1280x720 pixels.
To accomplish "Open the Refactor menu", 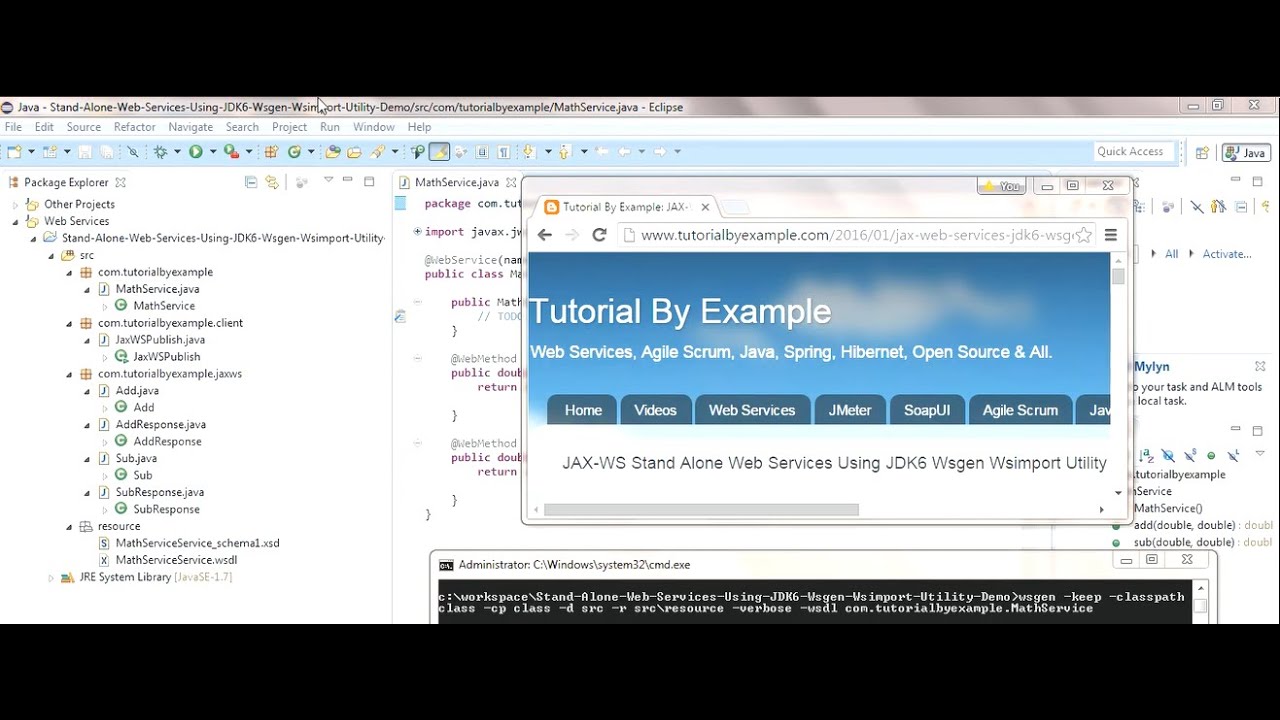I will (135, 127).
